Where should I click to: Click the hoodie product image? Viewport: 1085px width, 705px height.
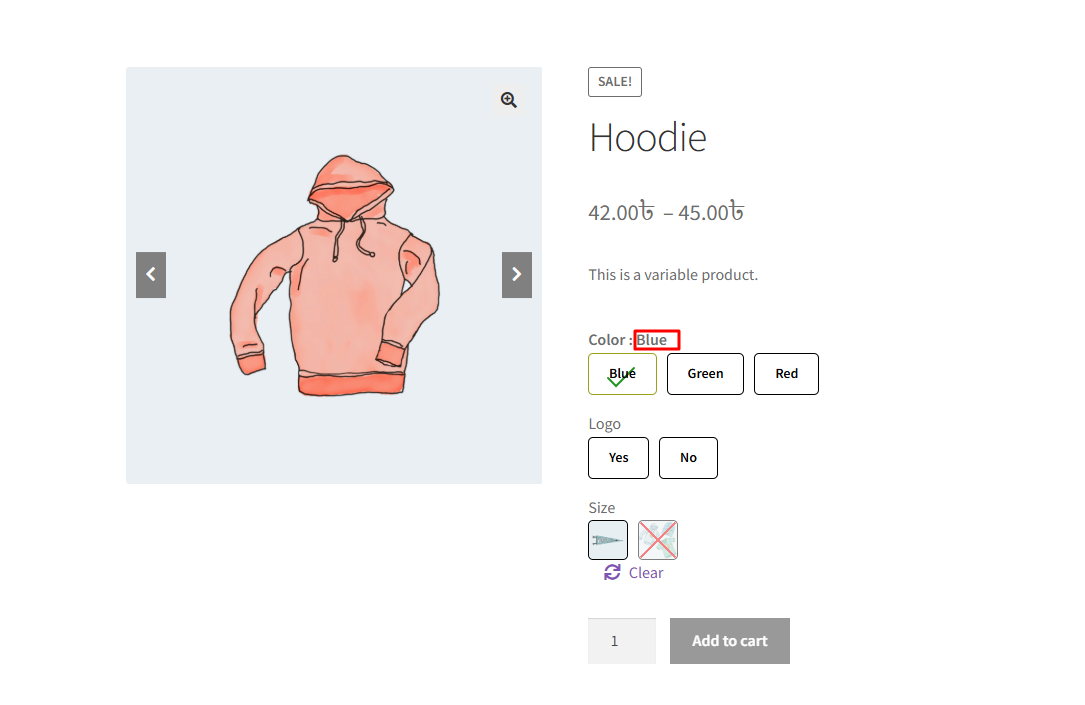(x=334, y=275)
